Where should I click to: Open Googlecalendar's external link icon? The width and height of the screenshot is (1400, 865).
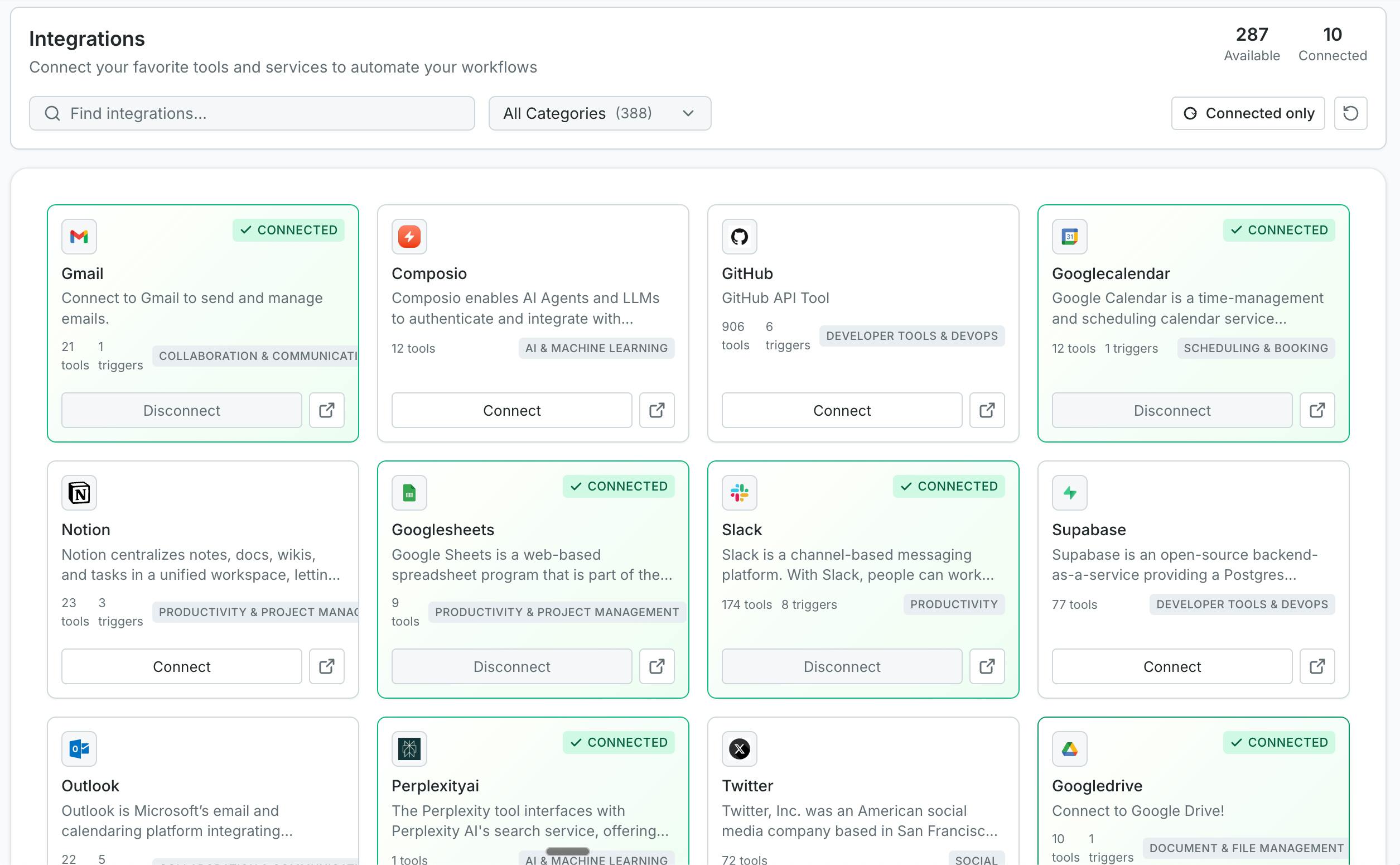[x=1317, y=410]
